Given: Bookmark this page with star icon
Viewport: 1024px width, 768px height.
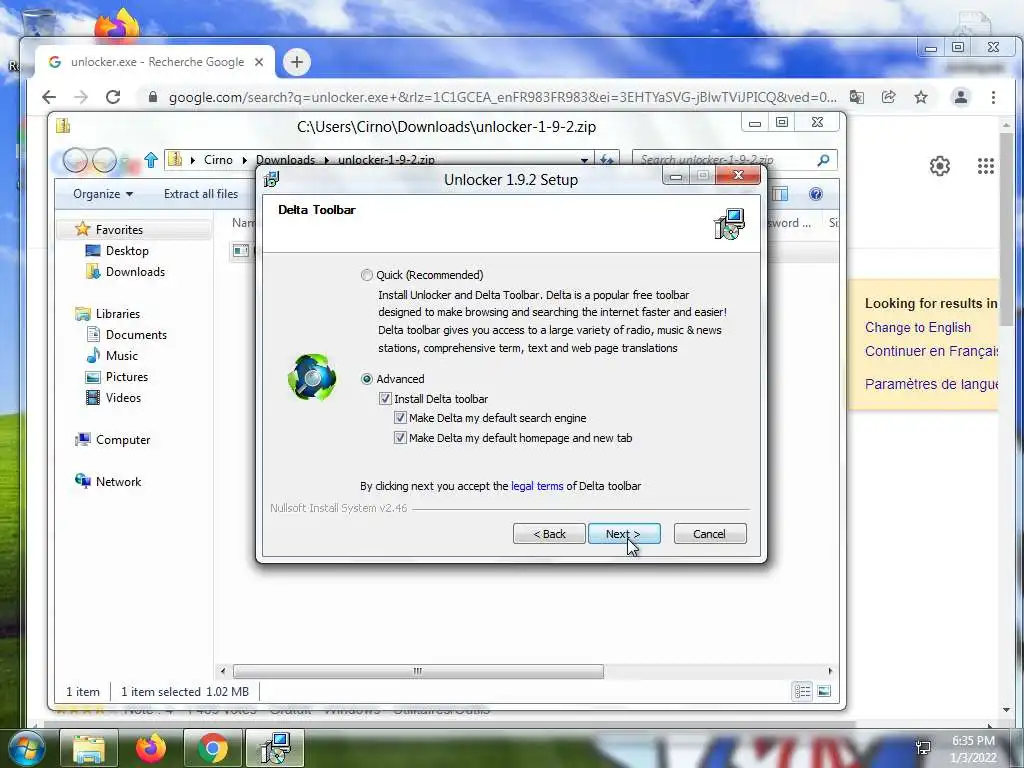Looking at the screenshot, I should point(921,97).
